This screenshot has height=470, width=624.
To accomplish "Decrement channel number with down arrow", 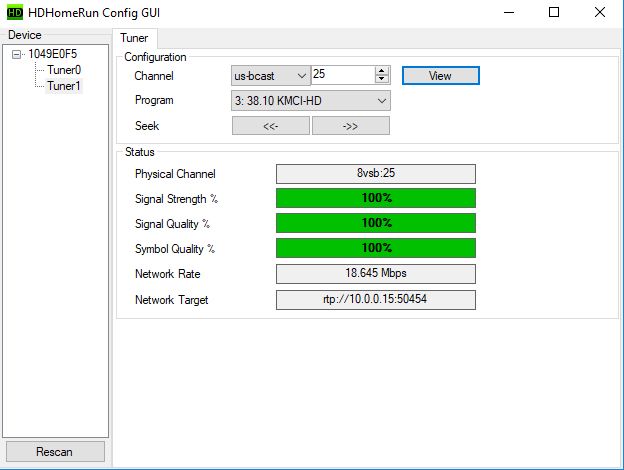I will tap(382, 79).
